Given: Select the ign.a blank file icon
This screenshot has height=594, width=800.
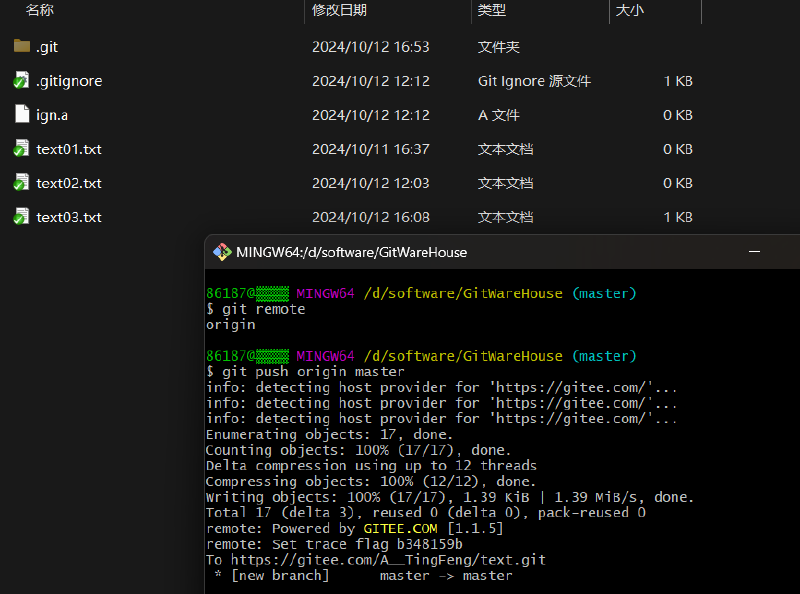Looking at the screenshot, I should pyautogui.click(x=22, y=114).
